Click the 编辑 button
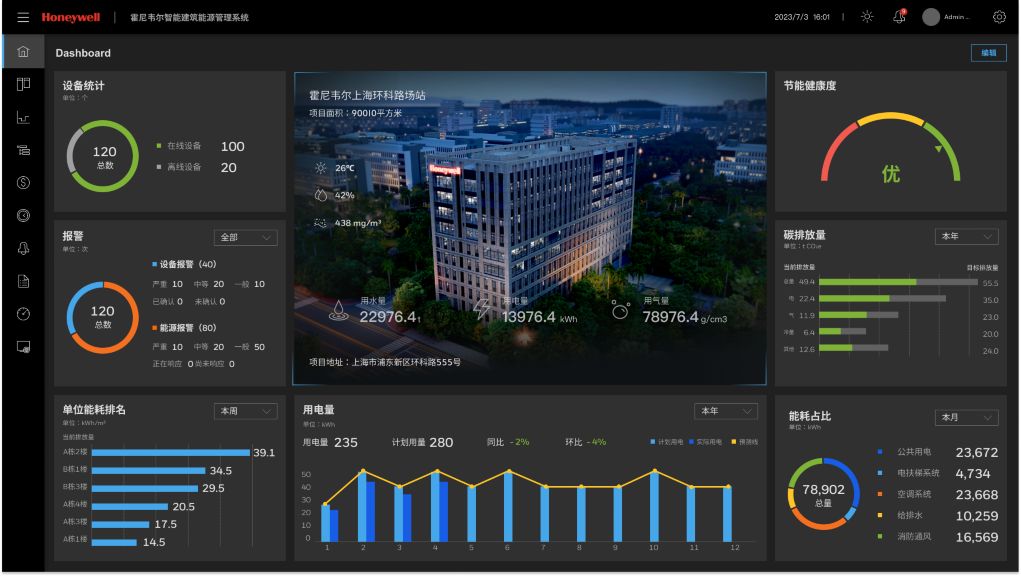The image size is (1021, 576). coord(988,53)
